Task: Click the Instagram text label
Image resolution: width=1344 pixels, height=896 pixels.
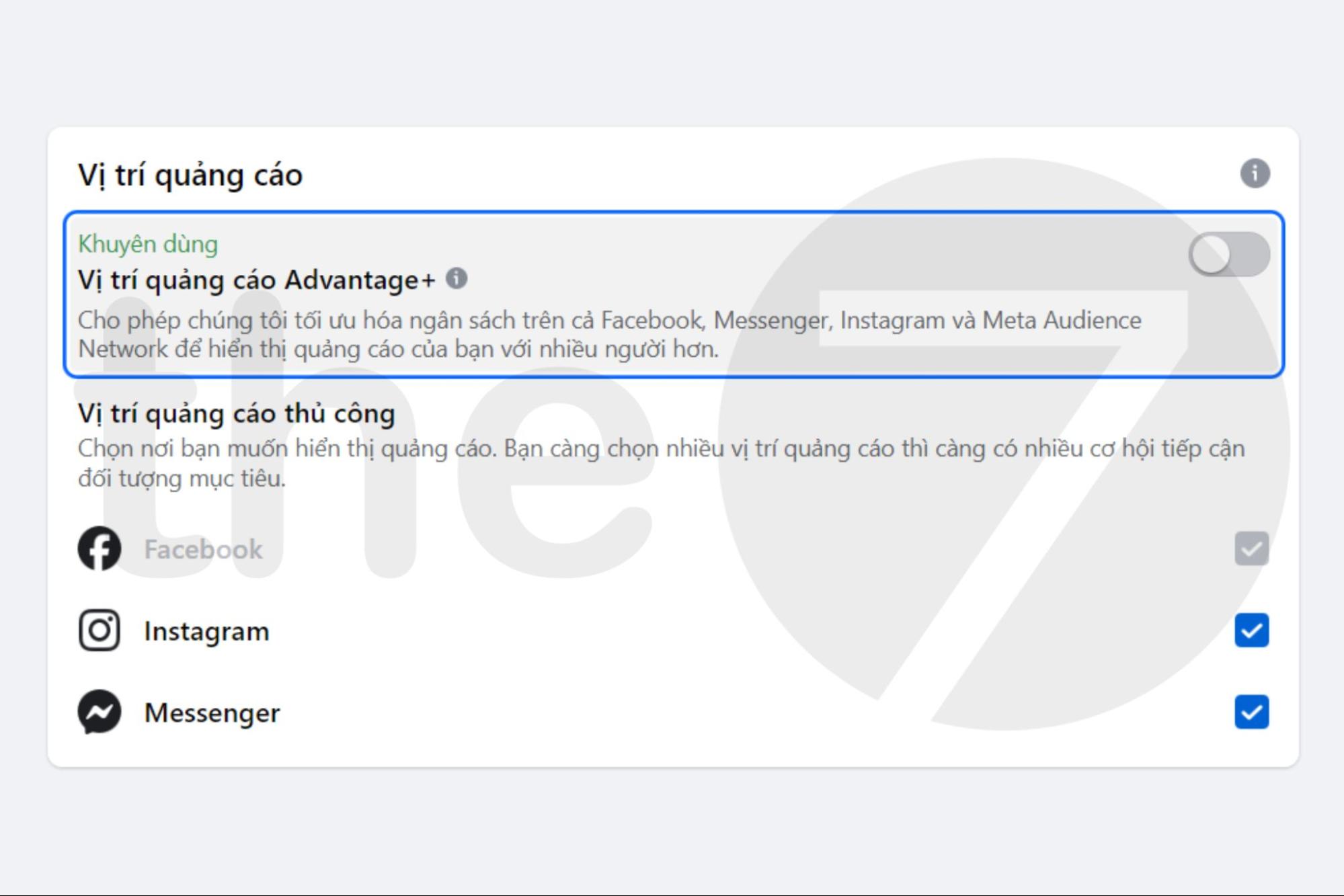Action: point(206,631)
